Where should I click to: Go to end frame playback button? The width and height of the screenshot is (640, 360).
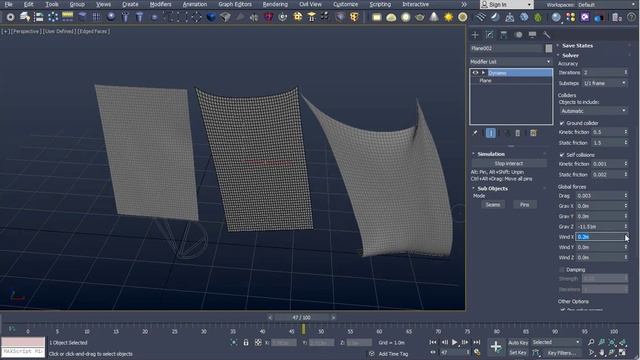click(x=476, y=342)
